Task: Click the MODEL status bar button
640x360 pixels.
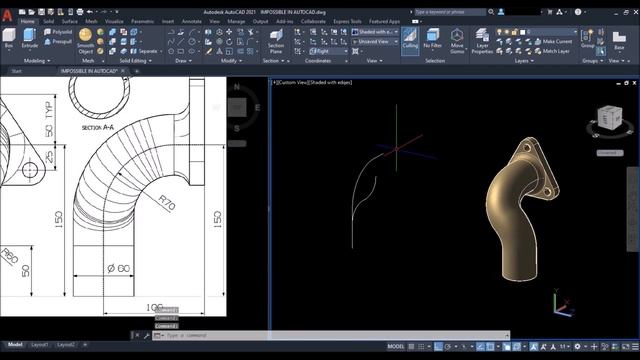Action: pyautogui.click(x=396, y=347)
